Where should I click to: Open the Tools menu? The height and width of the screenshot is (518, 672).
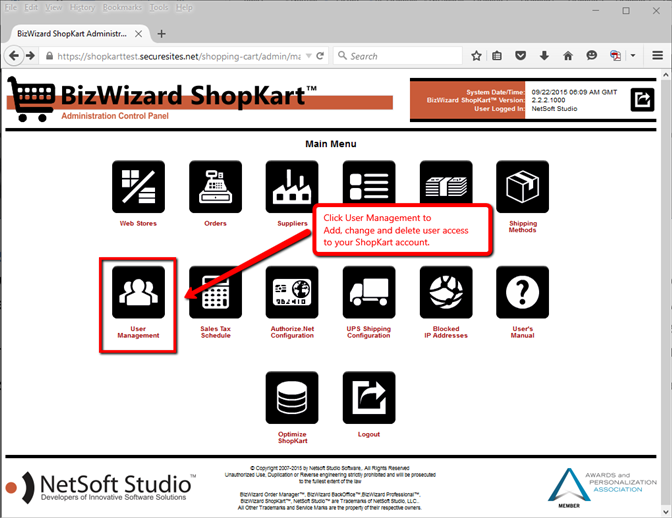pyautogui.click(x=159, y=8)
